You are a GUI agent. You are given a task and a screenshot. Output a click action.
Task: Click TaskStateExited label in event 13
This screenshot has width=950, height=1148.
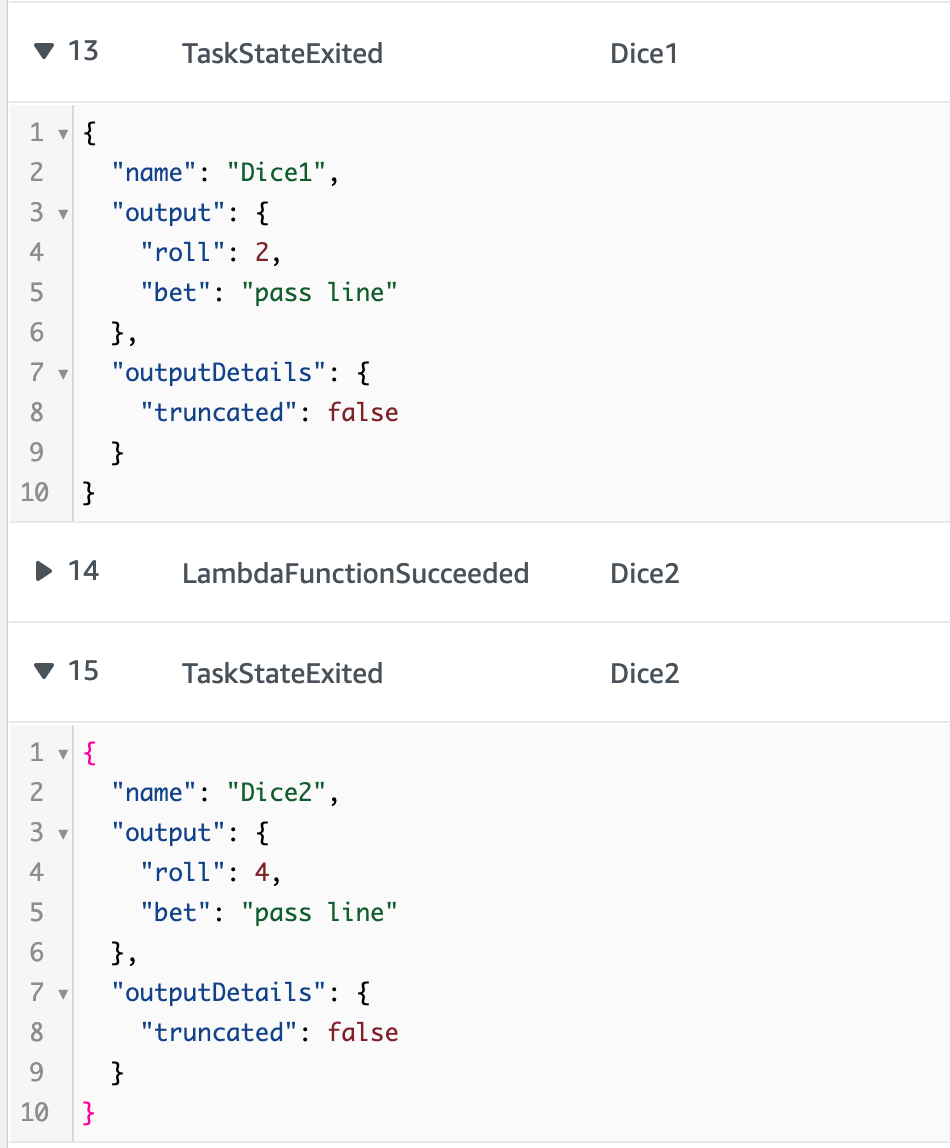(x=283, y=53)
